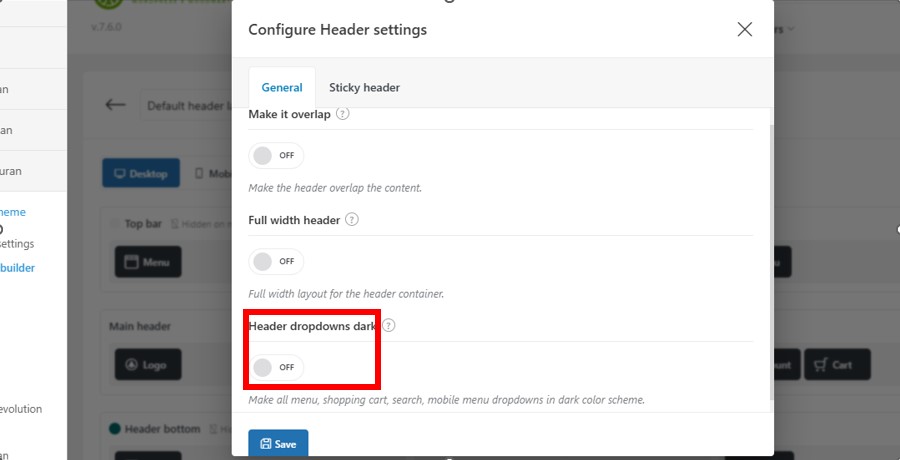Click the back arrow icon
The image size is (900, 460).
(x=115, y=105)
